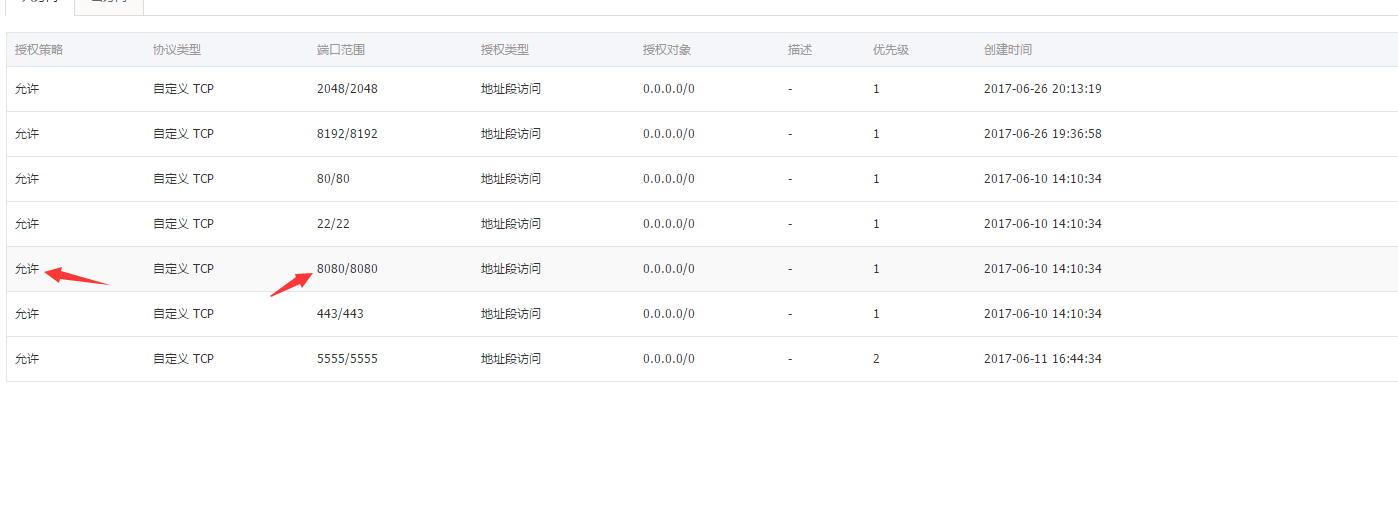The image size is (1398, 513).
Task: Click the 2017-06-26 20:13:19 timestamp
Action: click(1043, 89)
